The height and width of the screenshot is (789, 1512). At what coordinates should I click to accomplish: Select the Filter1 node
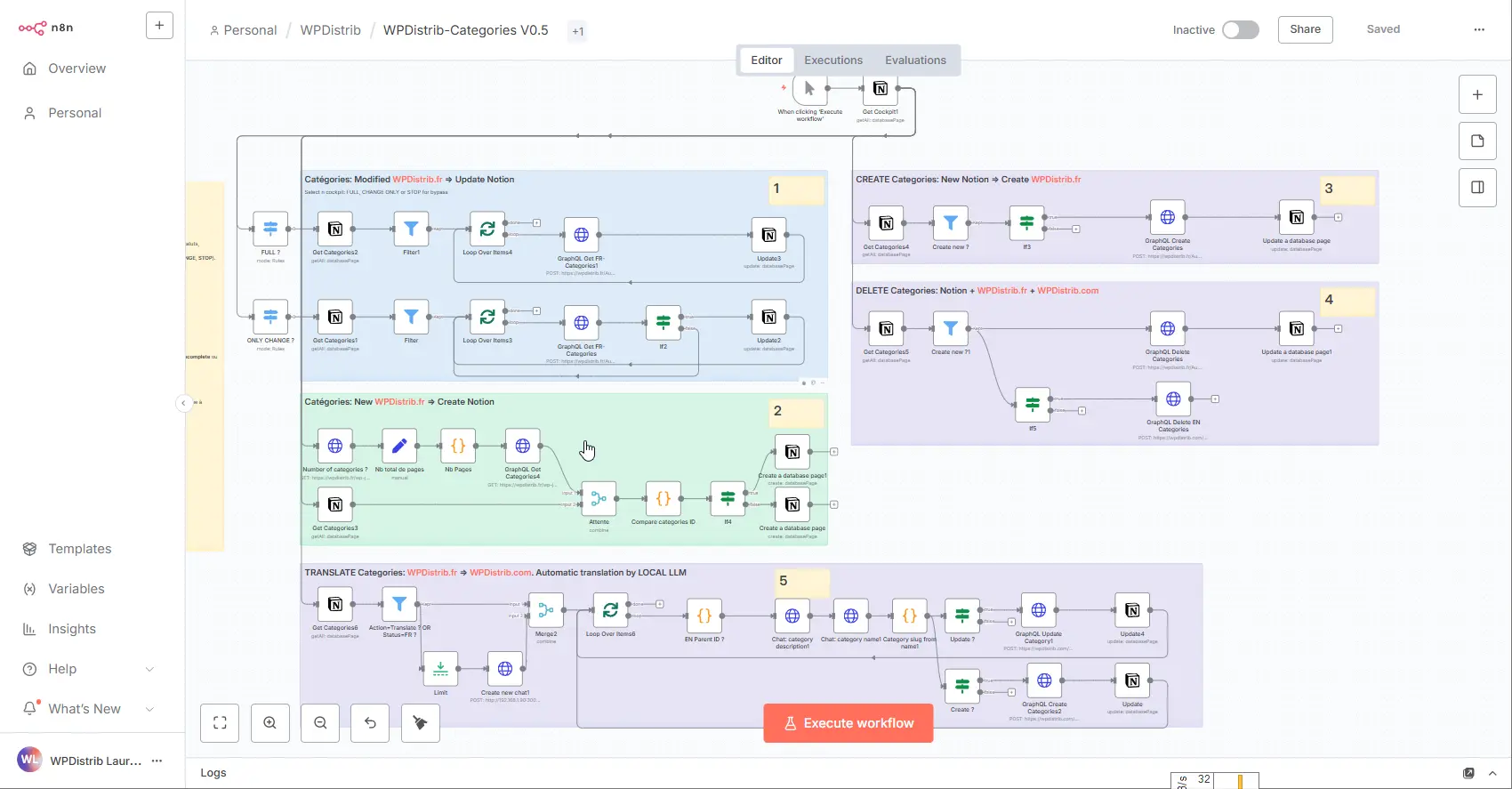pyautogui.click(x=411, y=229)
